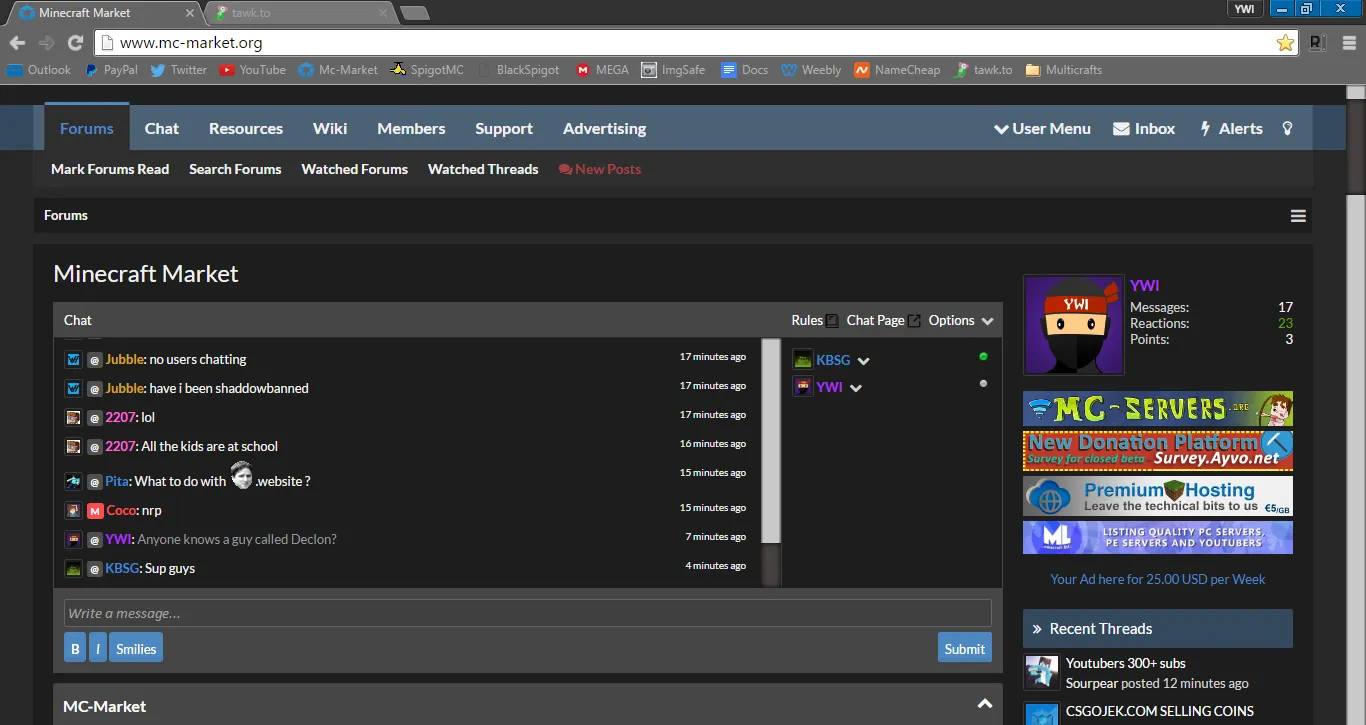This screenshot has width=1366, height=725.
Task: Open the Chat navigation tab
Action: tap(162, 128)
